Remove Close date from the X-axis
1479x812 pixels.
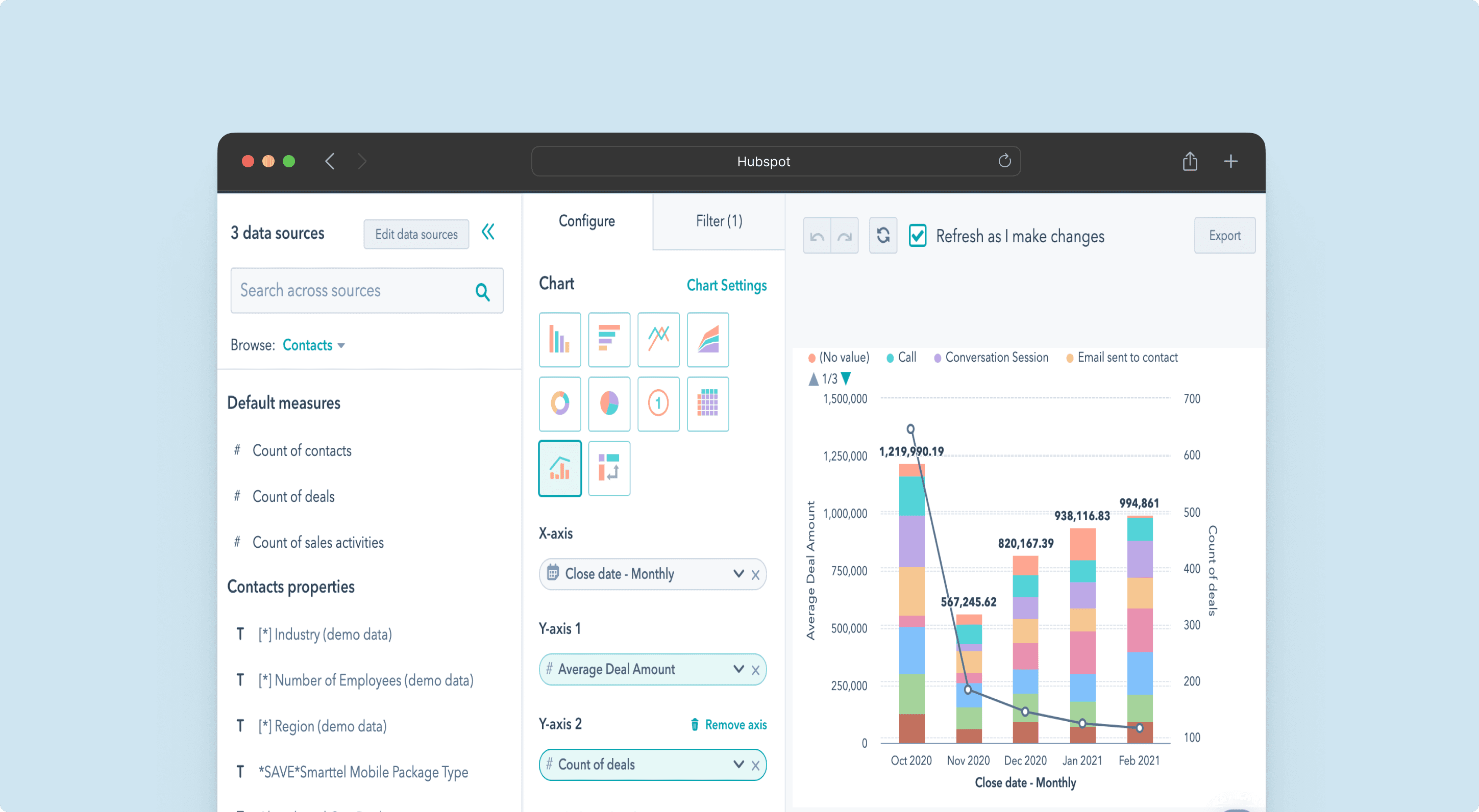coord(755,575)
